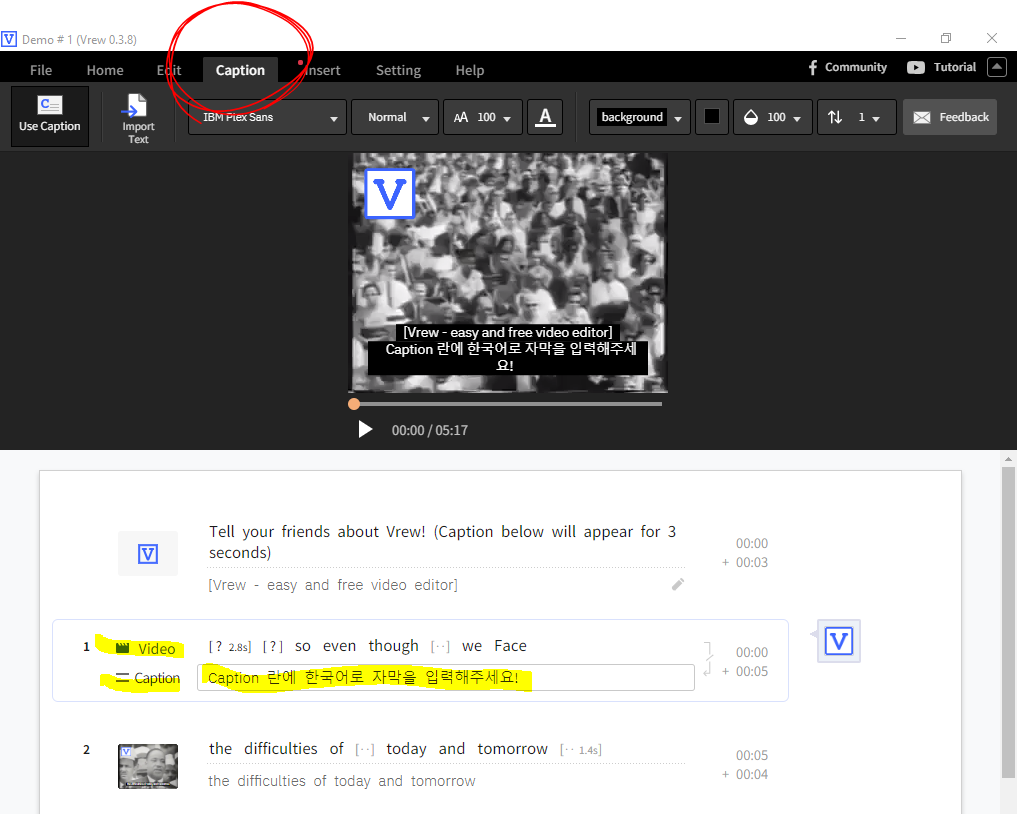Viewport: 1017px width, 814px height.
Task: Open the opacity 100 dropdown
Action: coord(772,117)
